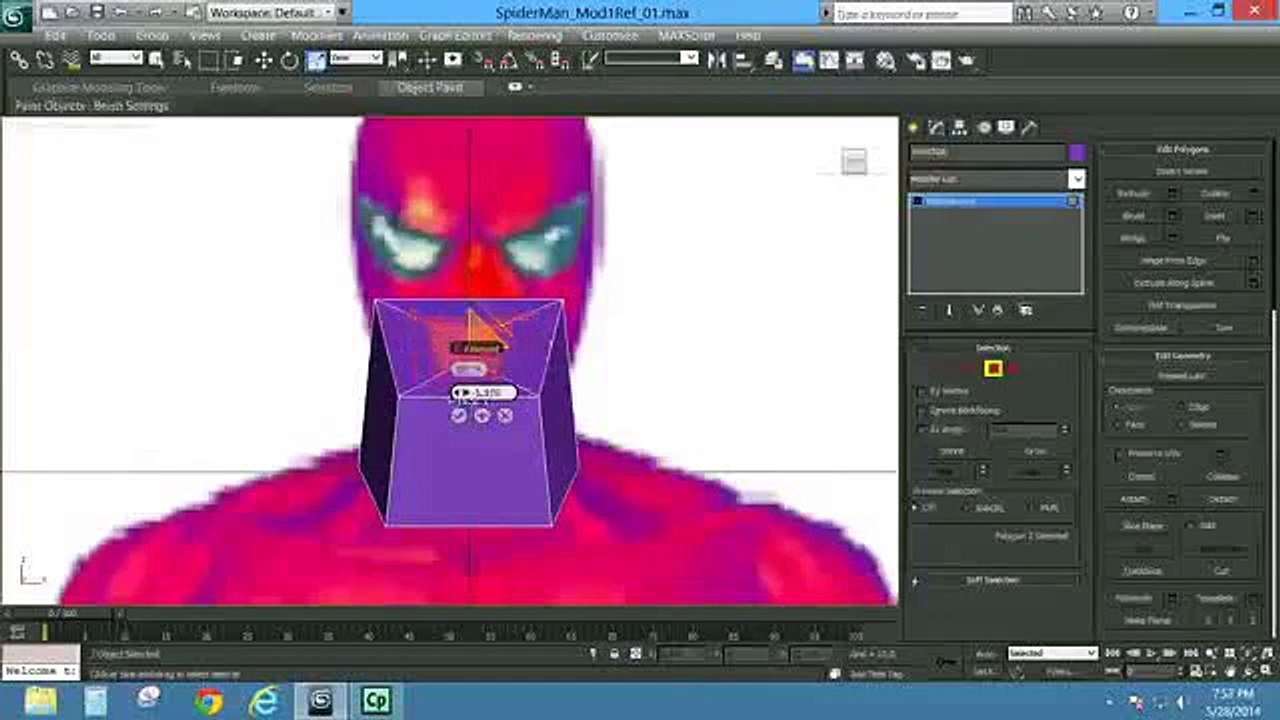Image resolution: width=1280 pixels, height=720 pixels.
Task: Click the Attach button
Action: point(1133,499)
